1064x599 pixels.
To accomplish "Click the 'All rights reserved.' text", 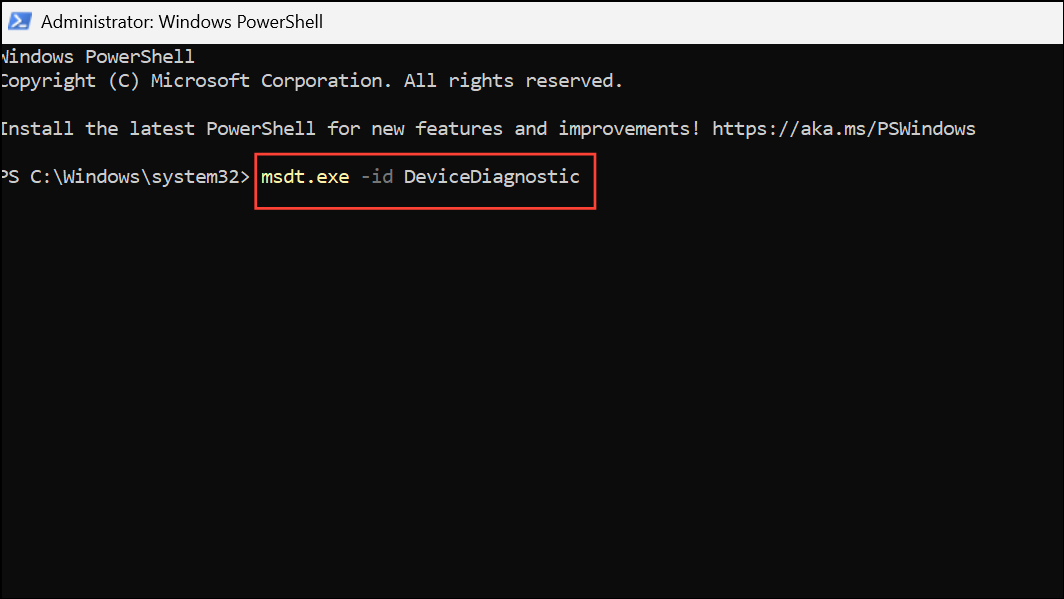I will coord(513,81).
